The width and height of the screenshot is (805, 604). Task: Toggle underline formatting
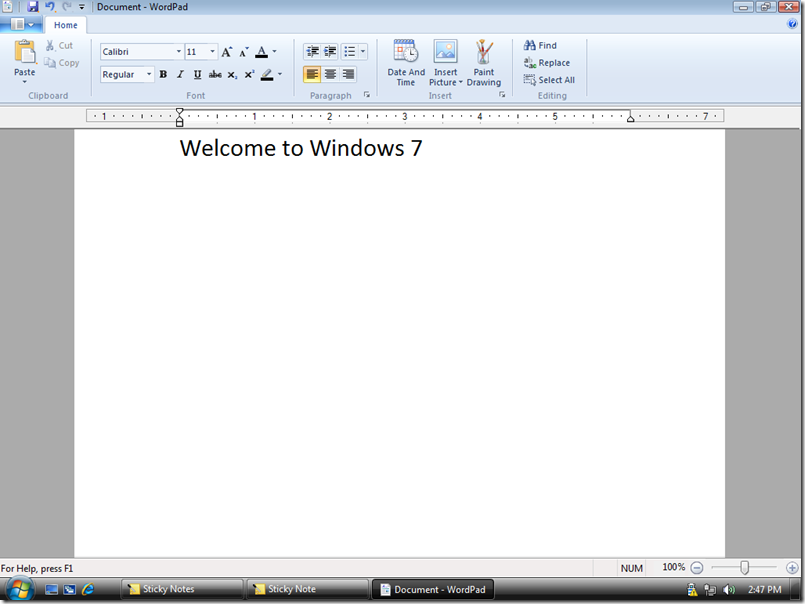pos(197,74)
